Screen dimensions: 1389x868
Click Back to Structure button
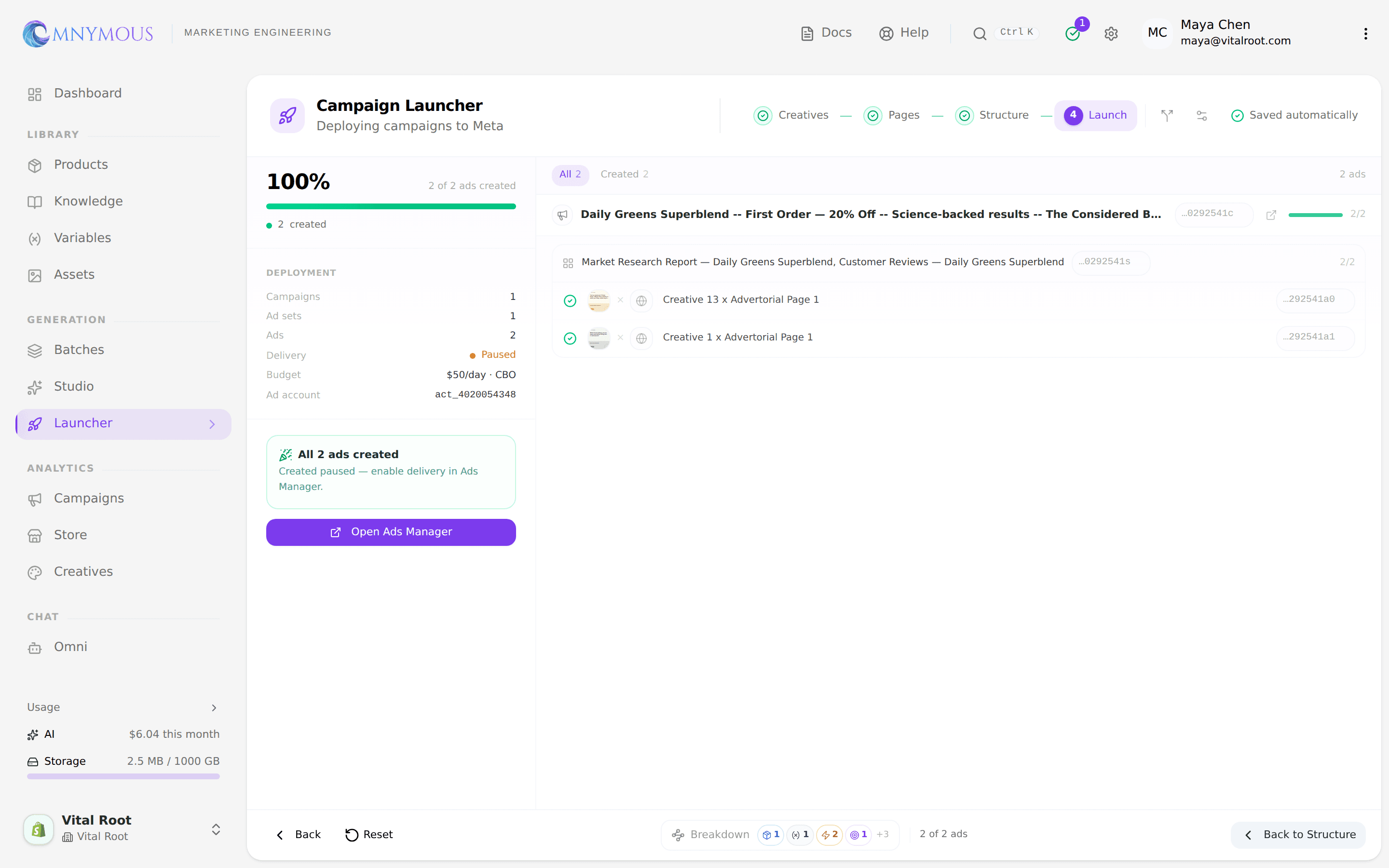click(1298, 835)
